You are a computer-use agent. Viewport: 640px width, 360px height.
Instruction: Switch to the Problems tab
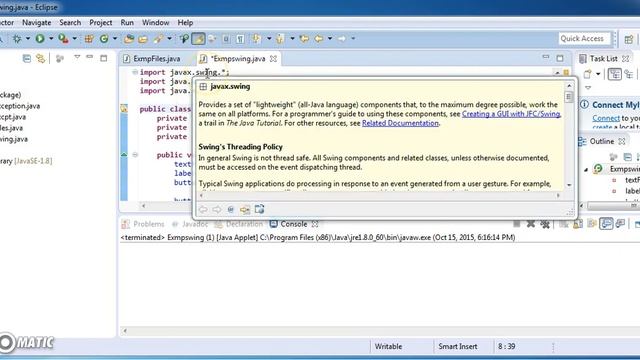pyautogui.click(x=143, y=224)
